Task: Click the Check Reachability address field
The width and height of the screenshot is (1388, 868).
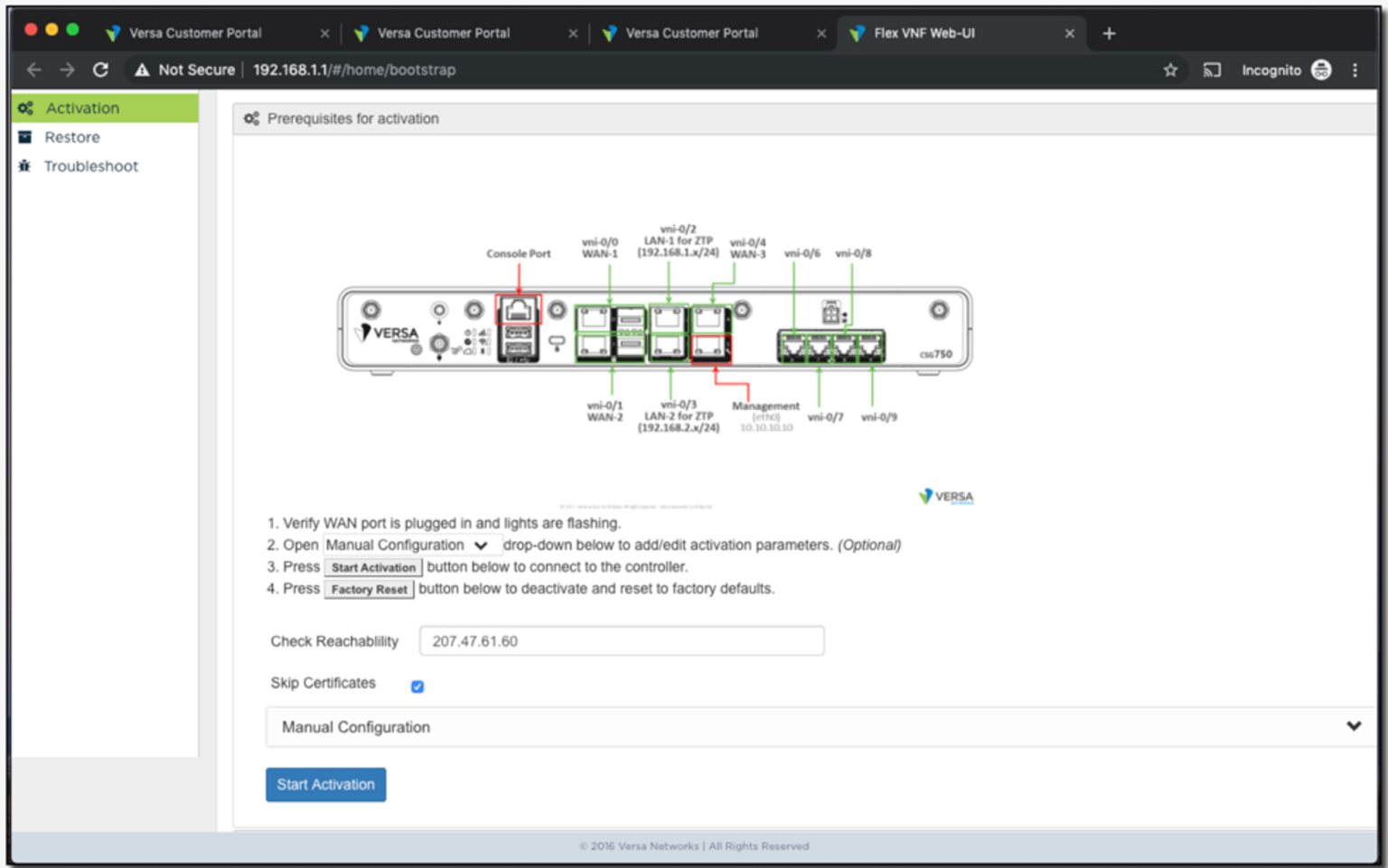Action: click(x=621, y=640)
